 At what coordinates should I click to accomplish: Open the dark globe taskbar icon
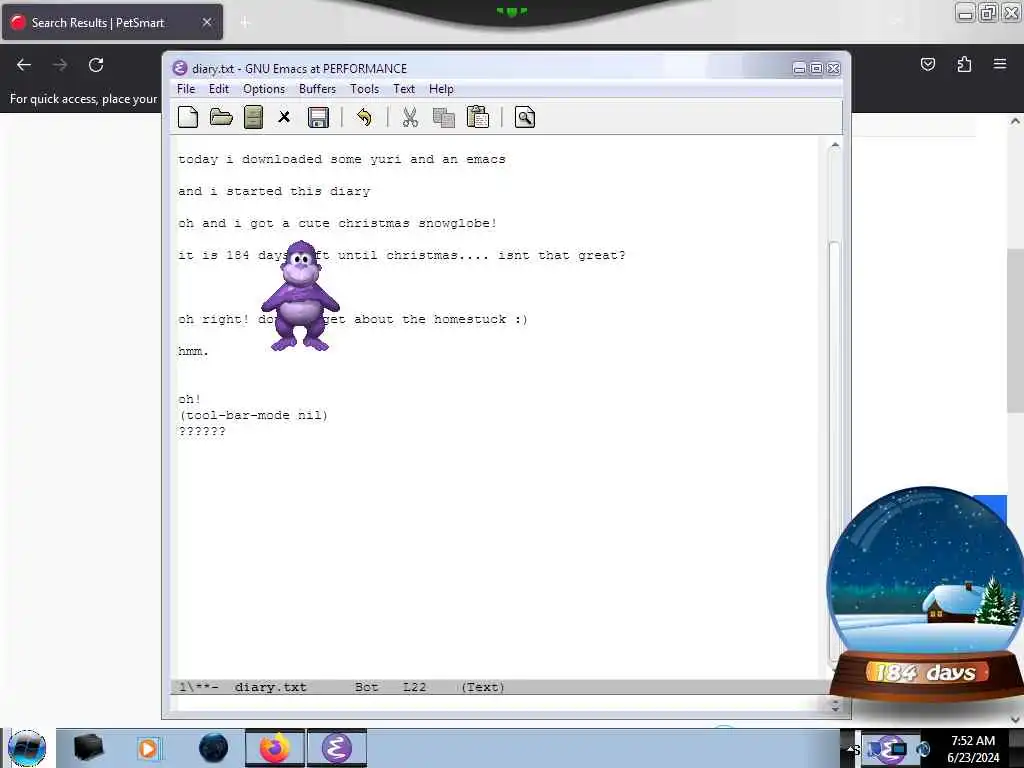[214, 748]
